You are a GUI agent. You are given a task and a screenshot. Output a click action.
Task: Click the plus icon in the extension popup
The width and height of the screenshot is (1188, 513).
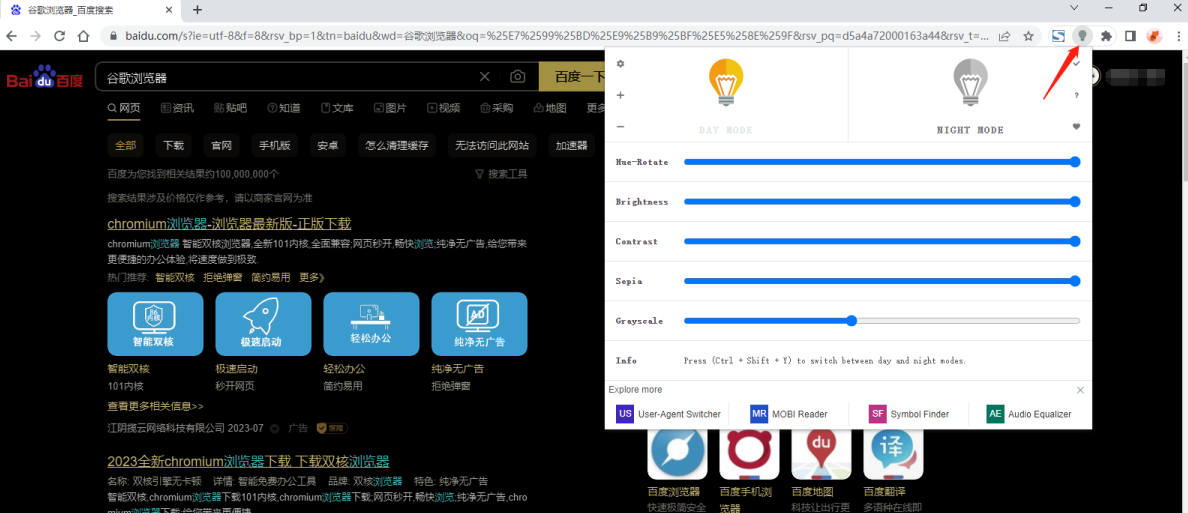620,95
